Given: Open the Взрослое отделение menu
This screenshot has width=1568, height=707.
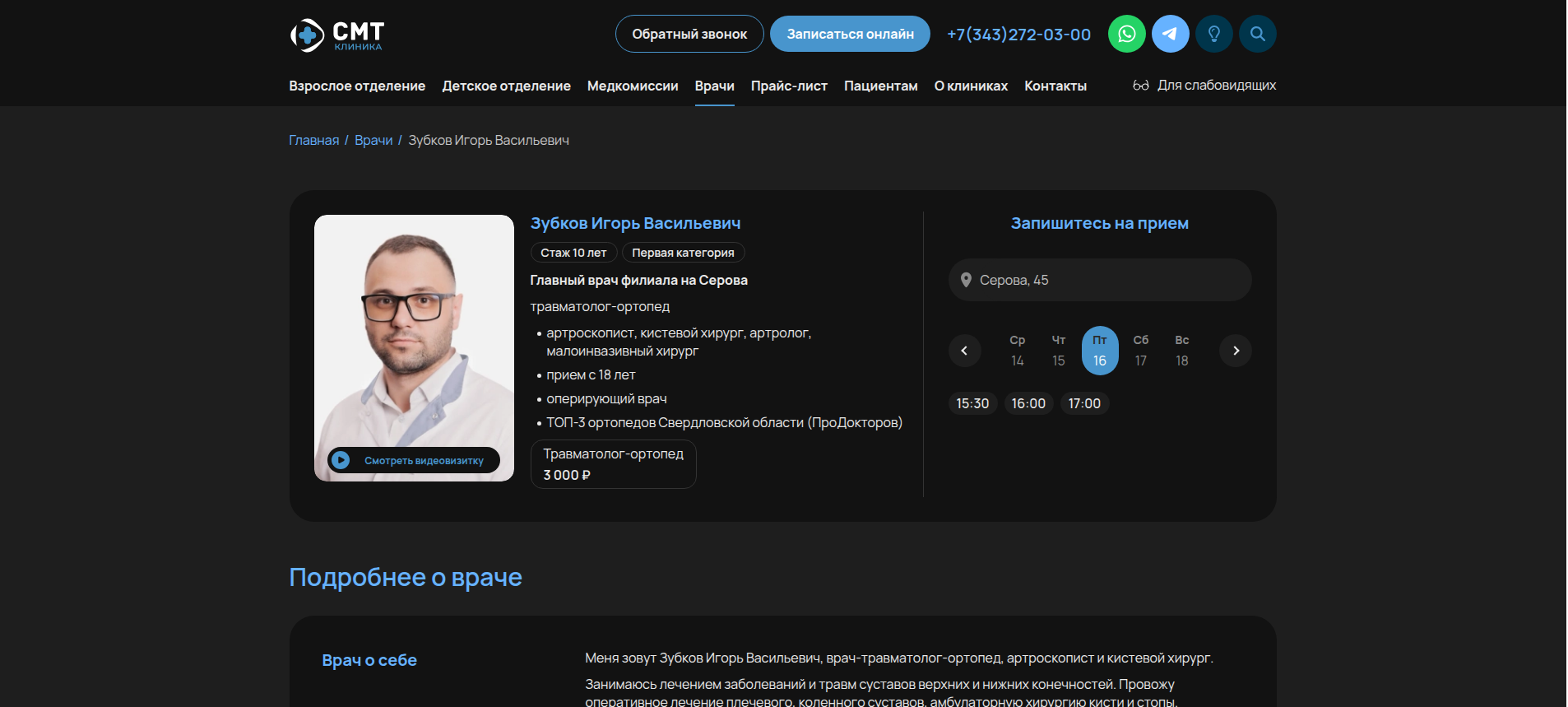Looking at the screenshot, I should (x=357, y=86).
